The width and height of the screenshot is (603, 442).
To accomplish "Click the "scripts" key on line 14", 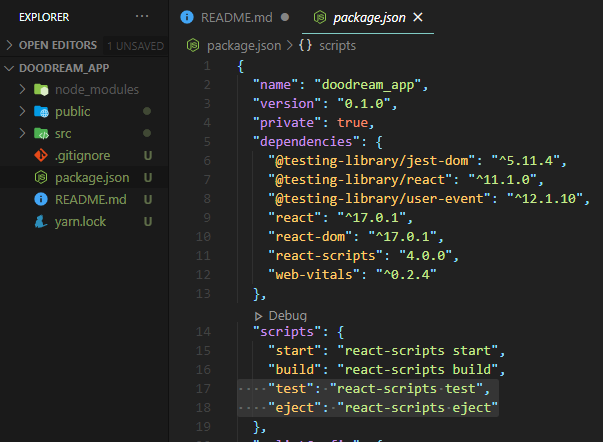I will [287, 332].
